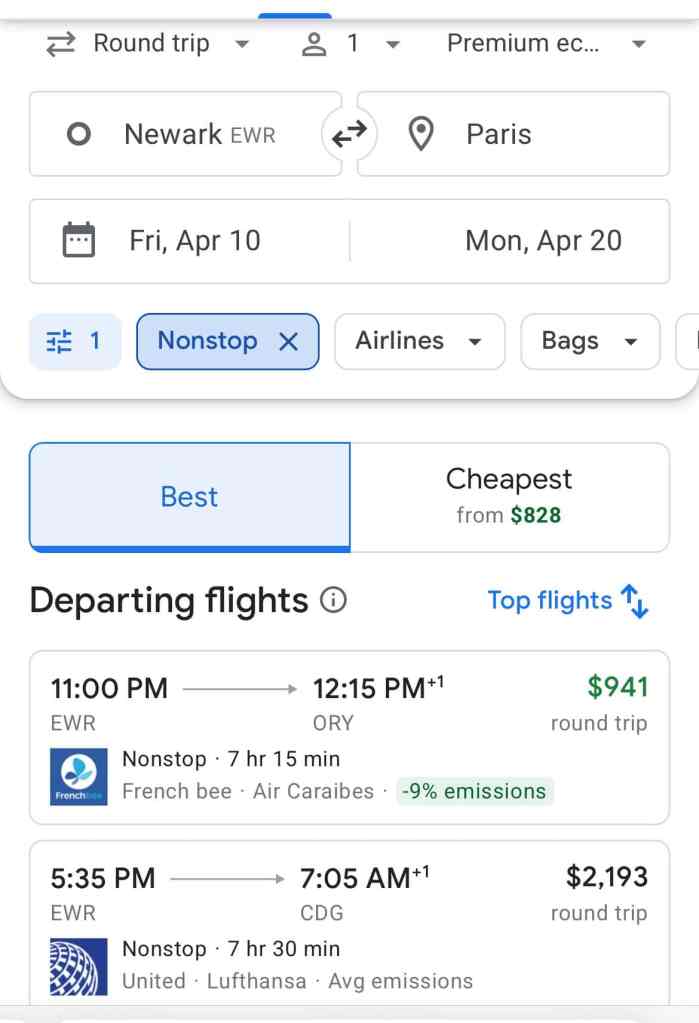Screen dimensions: 699x1023
Task: Open the Airlines filter dropdown
Action: pyautogui.click(x=419, y=341)
